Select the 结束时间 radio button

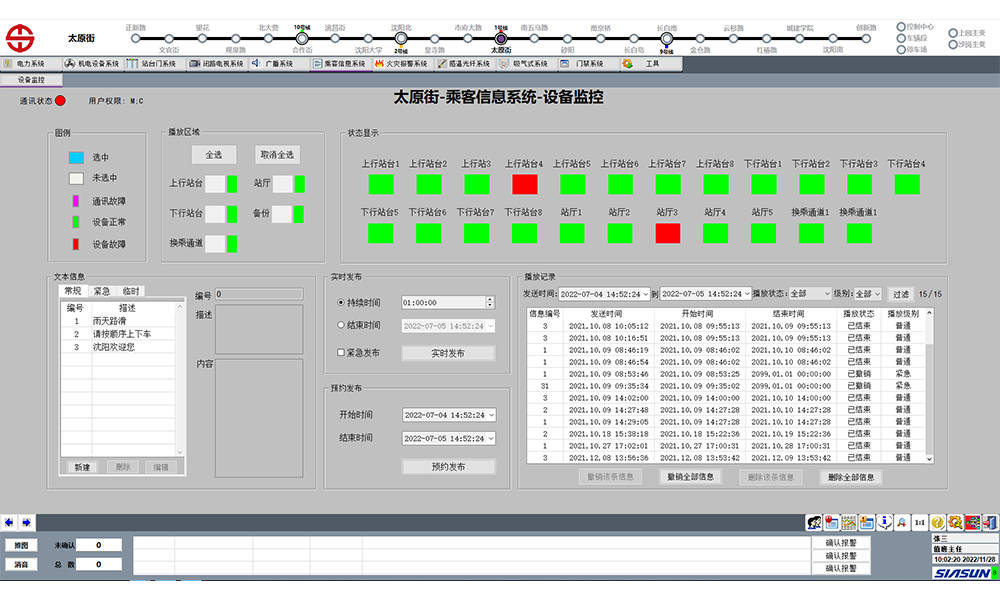point(341,326)
